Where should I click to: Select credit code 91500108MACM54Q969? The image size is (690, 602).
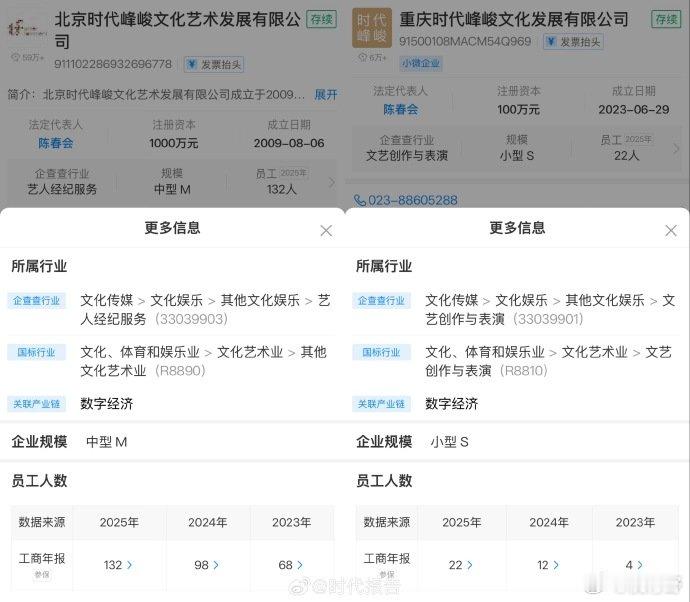465,42
